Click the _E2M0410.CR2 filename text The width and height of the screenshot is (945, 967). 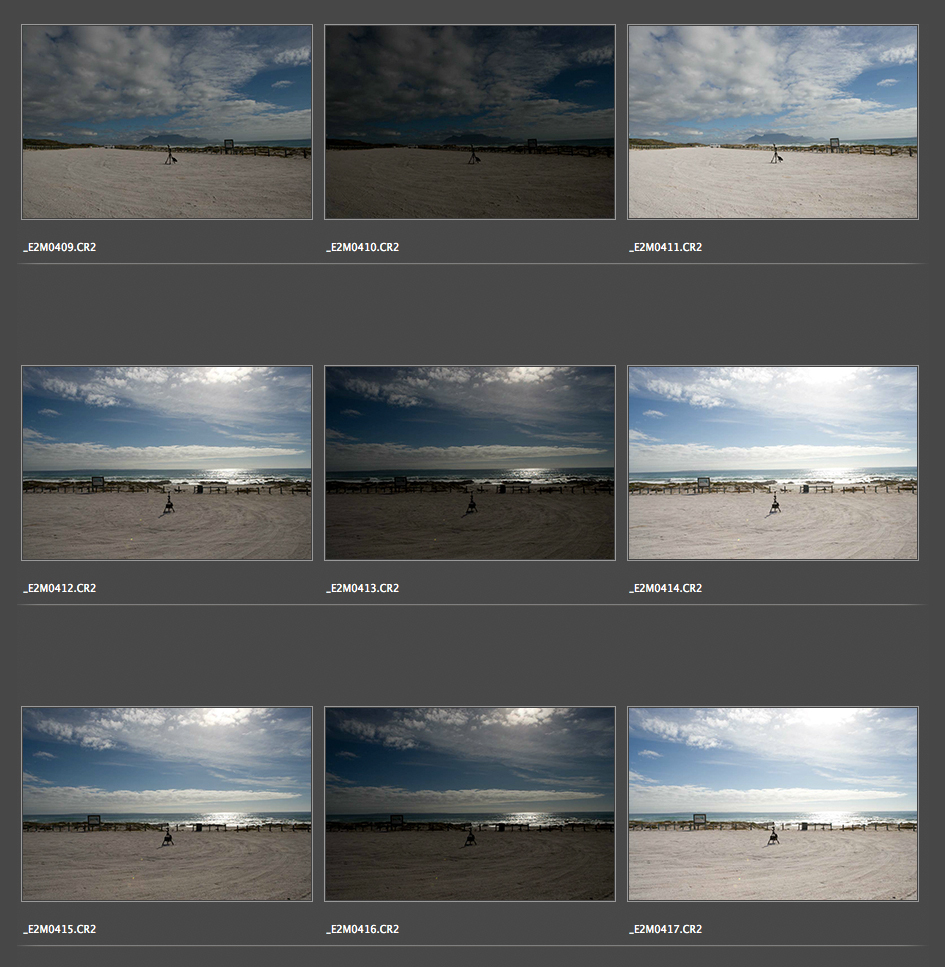[363, 247]
